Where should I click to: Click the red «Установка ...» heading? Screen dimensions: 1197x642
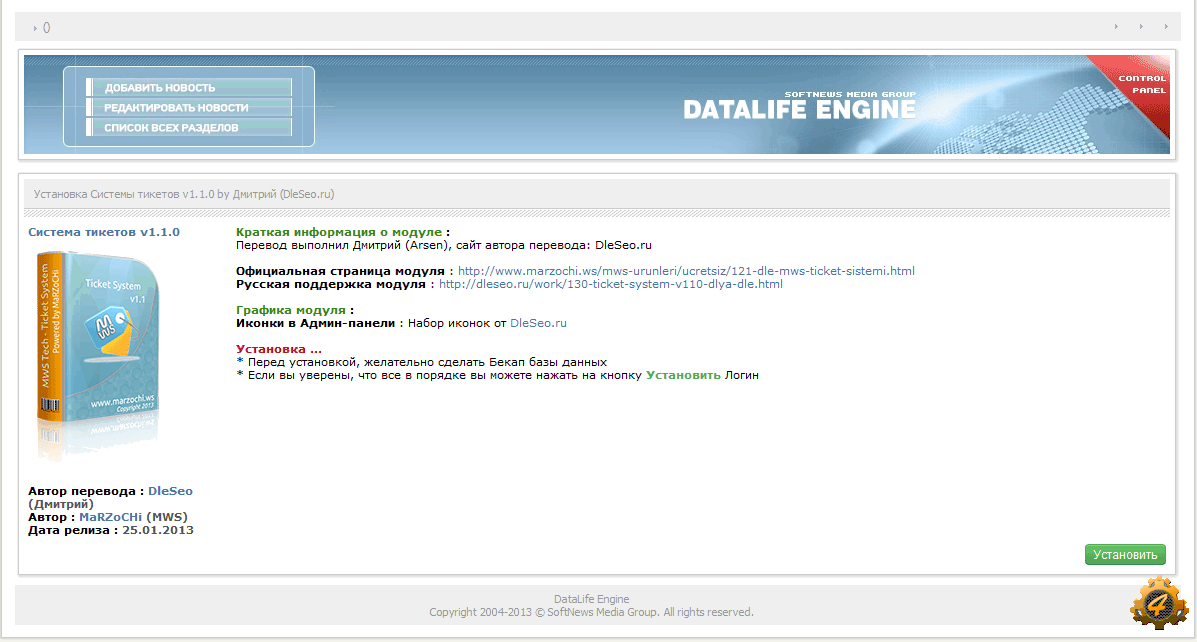pyautogui.click(x=279, y=349)
